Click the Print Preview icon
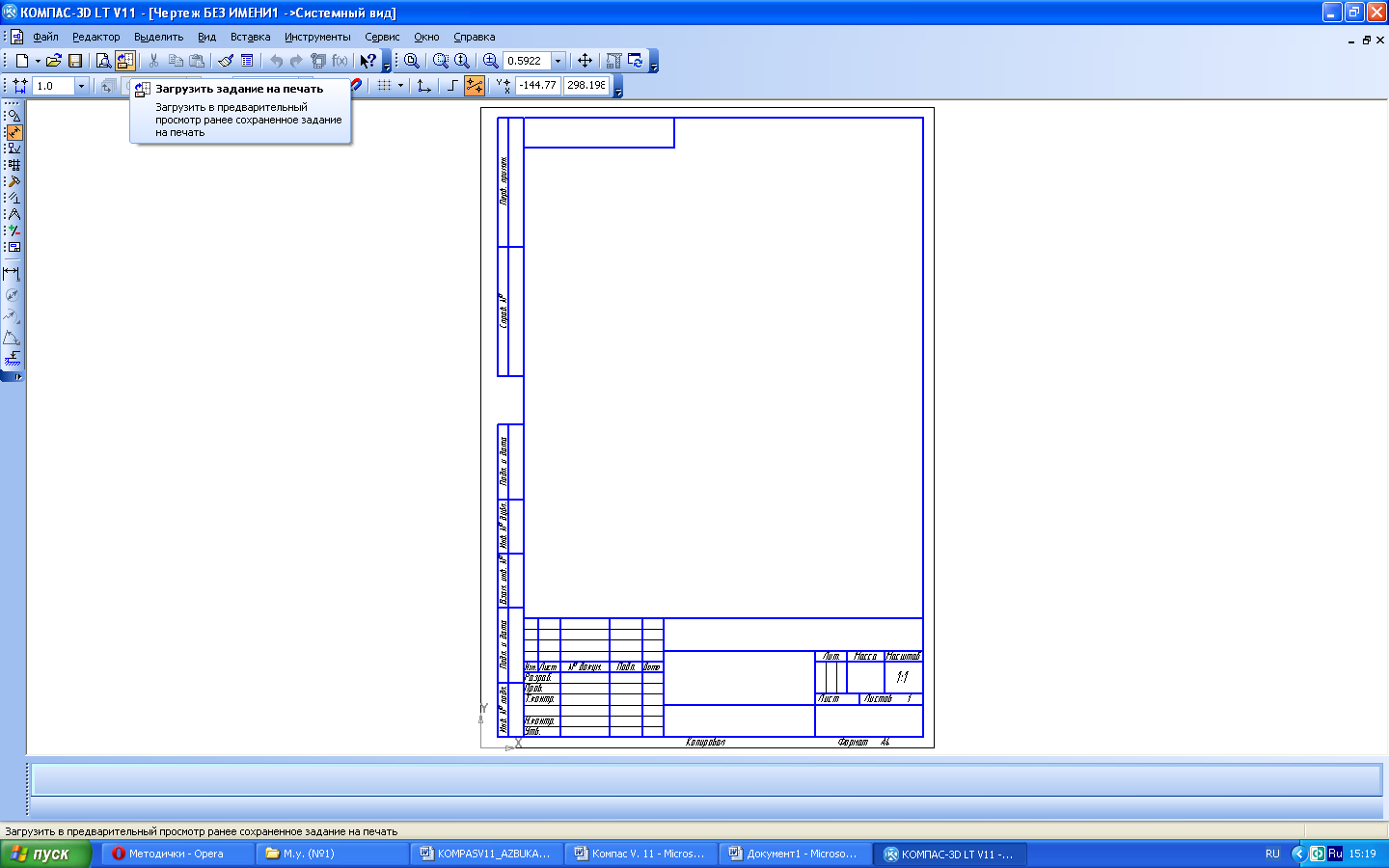Viewport: 1389px width, 868px height. [x=103, y=61]
